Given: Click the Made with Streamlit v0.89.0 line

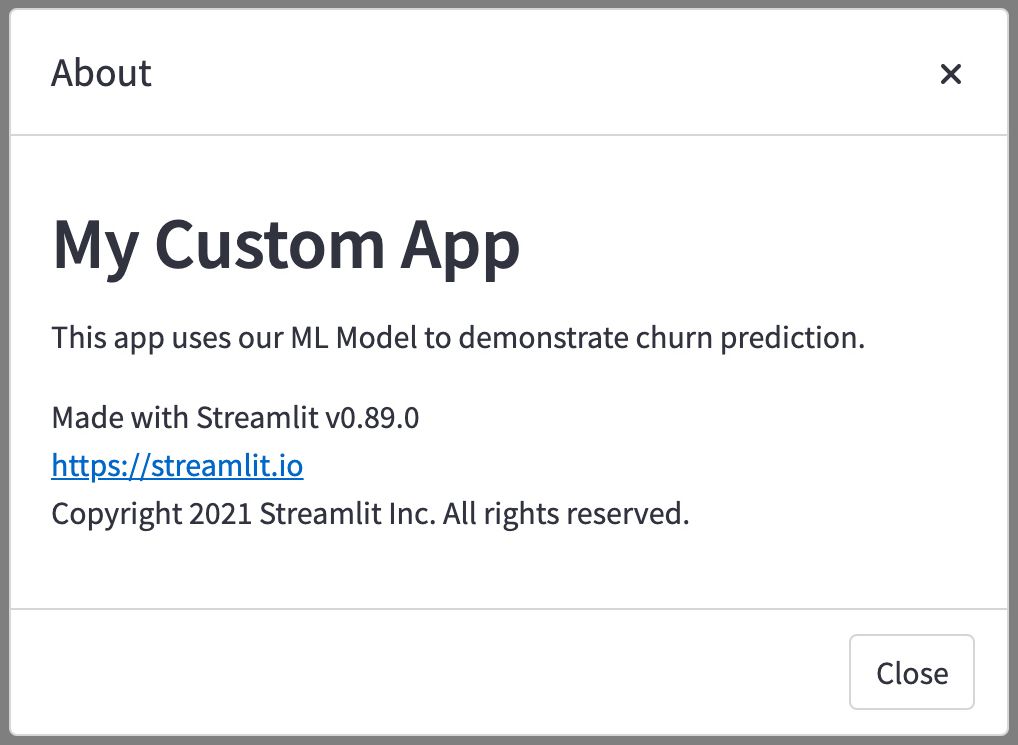Looking at the screenshot, I should (x=235, y=417).
